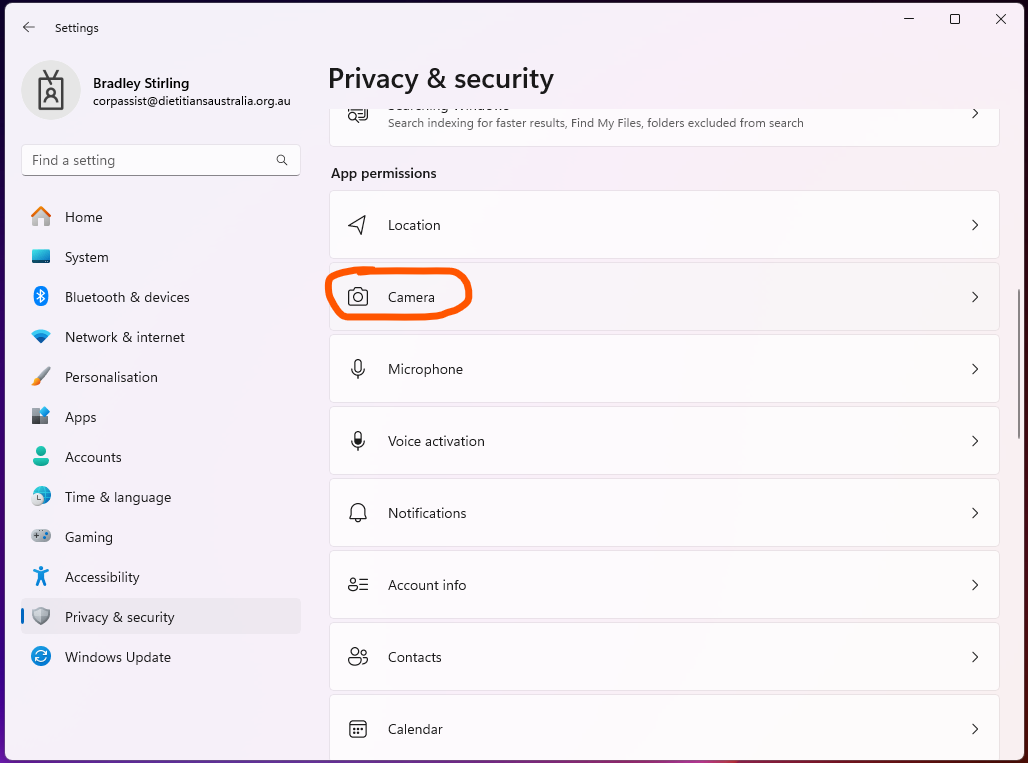Click the magnifier icon in search box

pyautogui.click(x=283, y=160)
